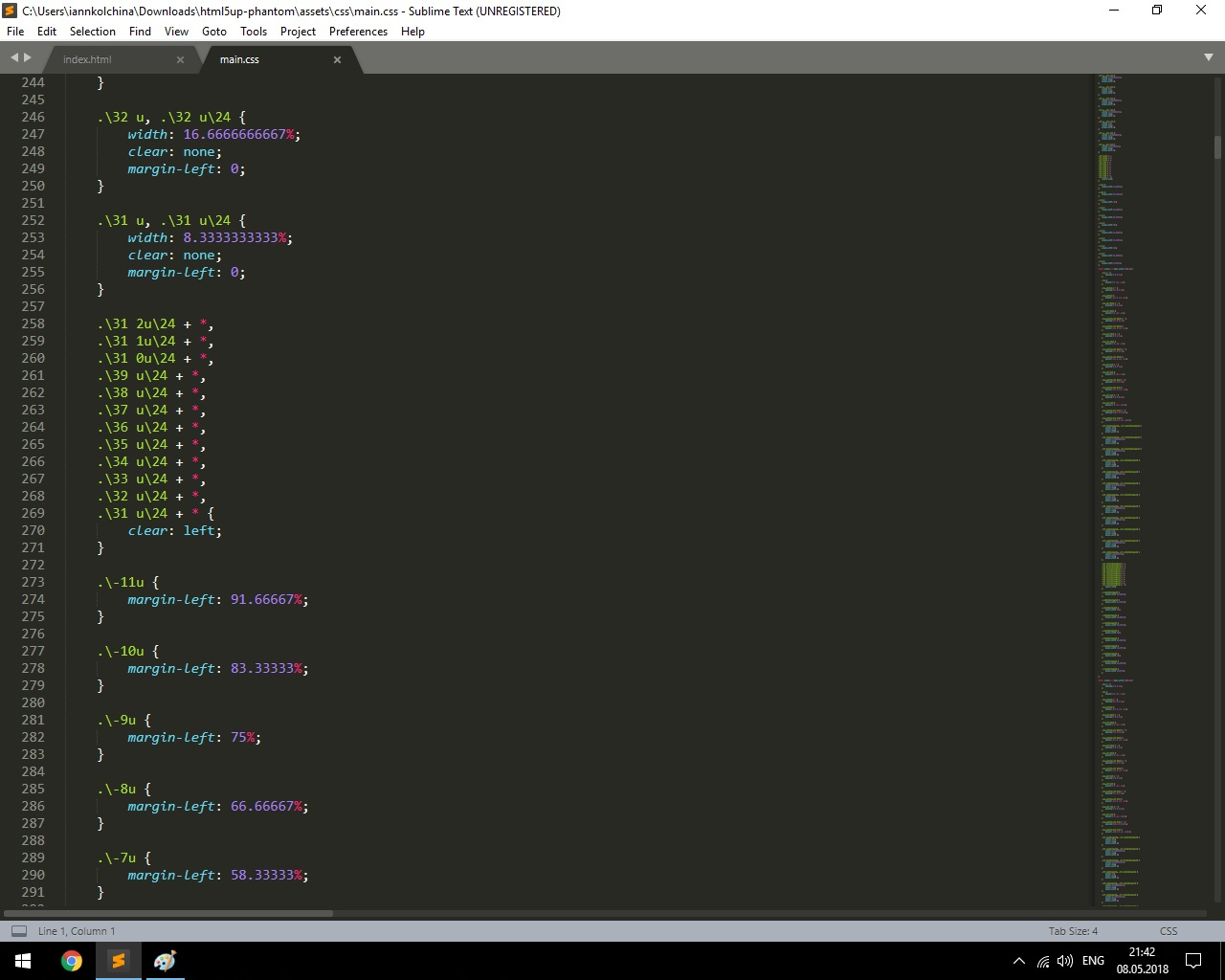Click Line 1, Column 1 status text
The image size is (1225, 980).
coord(77,930)
